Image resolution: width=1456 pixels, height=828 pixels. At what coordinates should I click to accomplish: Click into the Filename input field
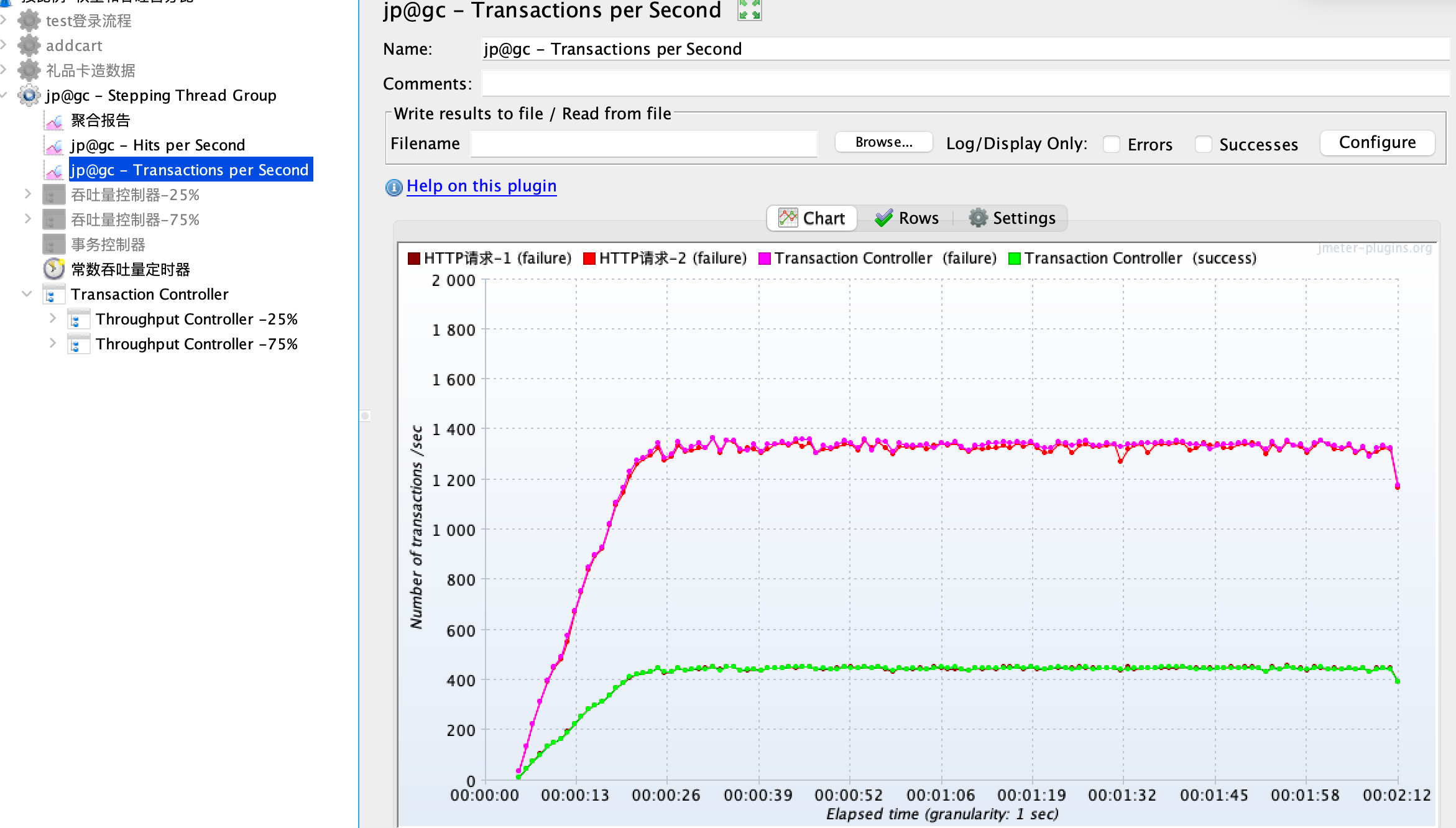[643, 144]
